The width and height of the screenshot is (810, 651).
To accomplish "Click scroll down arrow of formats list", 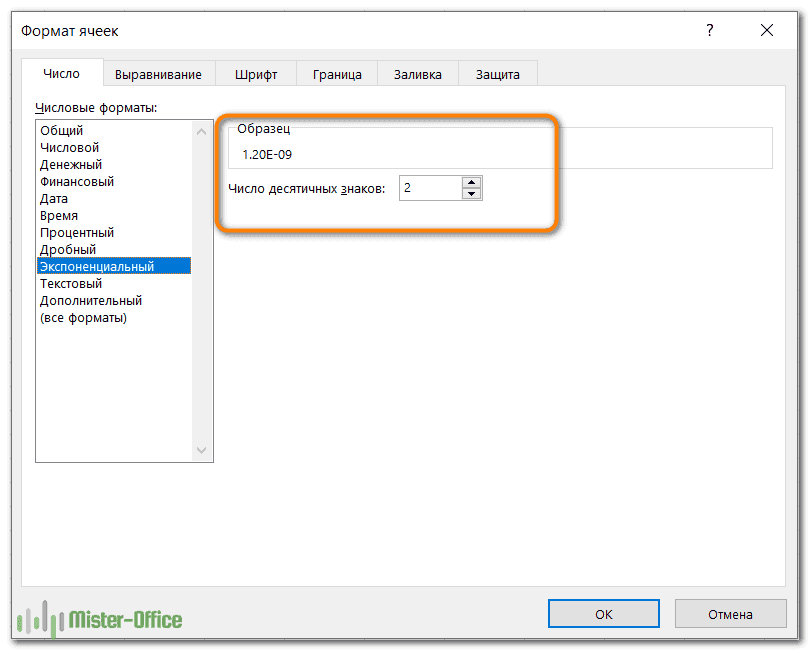I will (x=201, y=450).
